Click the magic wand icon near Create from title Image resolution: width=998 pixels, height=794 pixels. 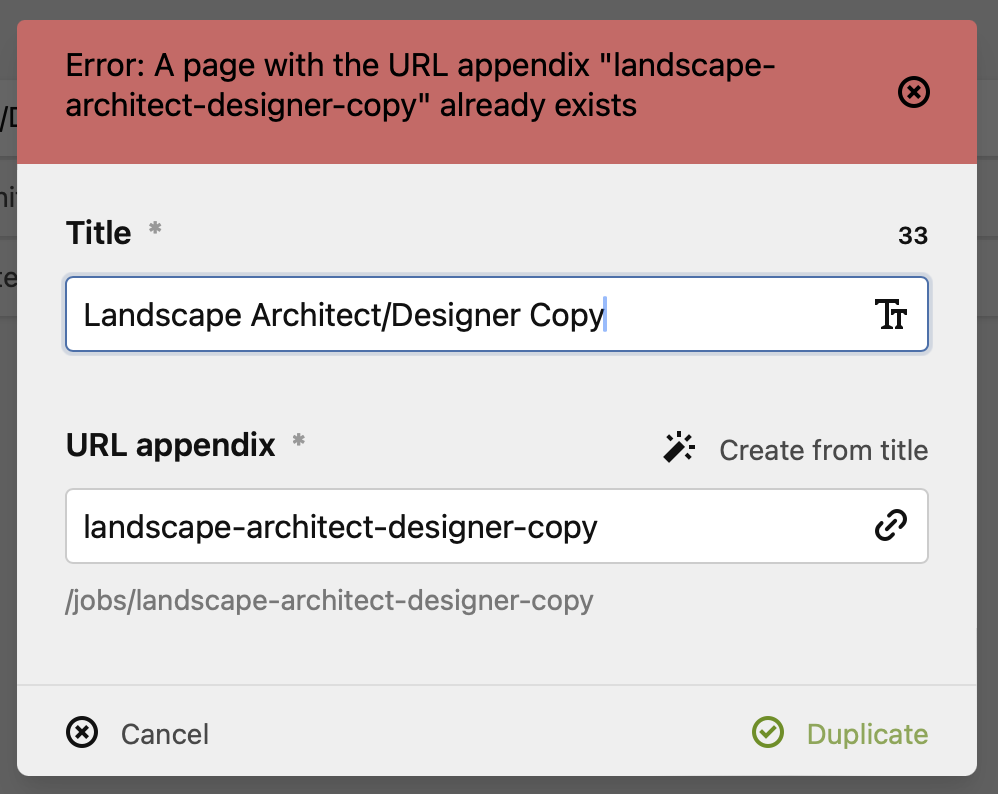(x=678, y=448)
